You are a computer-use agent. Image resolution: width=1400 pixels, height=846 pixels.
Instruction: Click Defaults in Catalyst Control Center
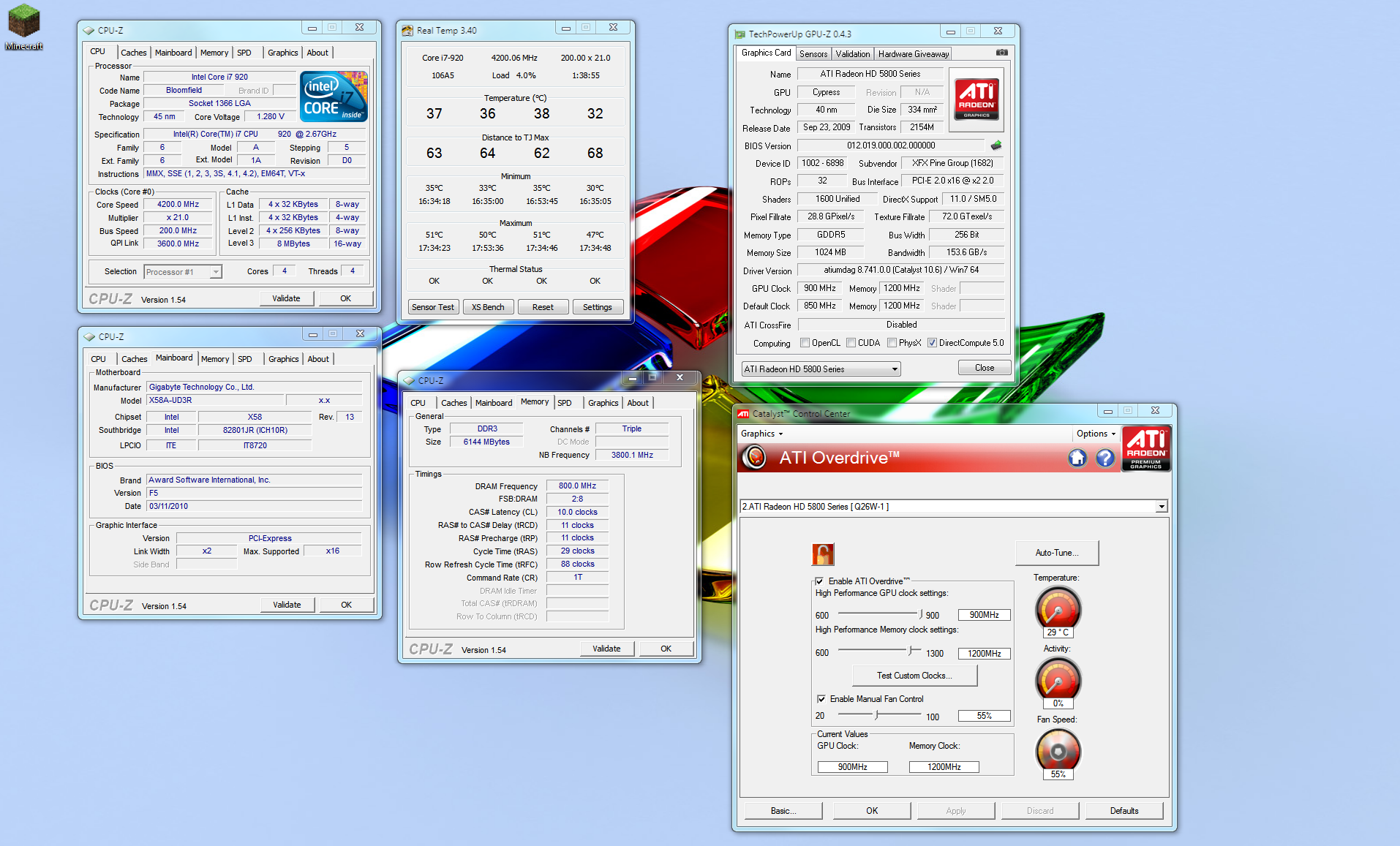[x=1124, y=811]
